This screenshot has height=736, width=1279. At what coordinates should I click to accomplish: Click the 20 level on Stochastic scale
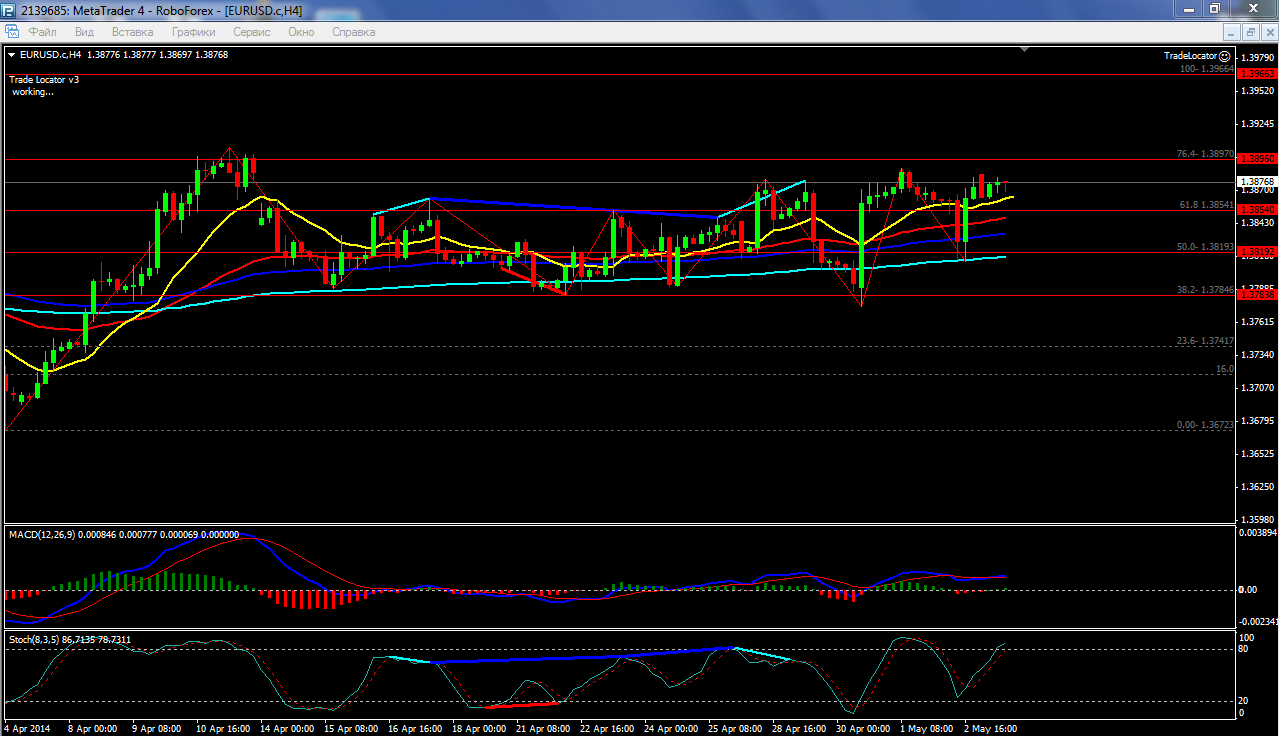tap(1245, 701)
